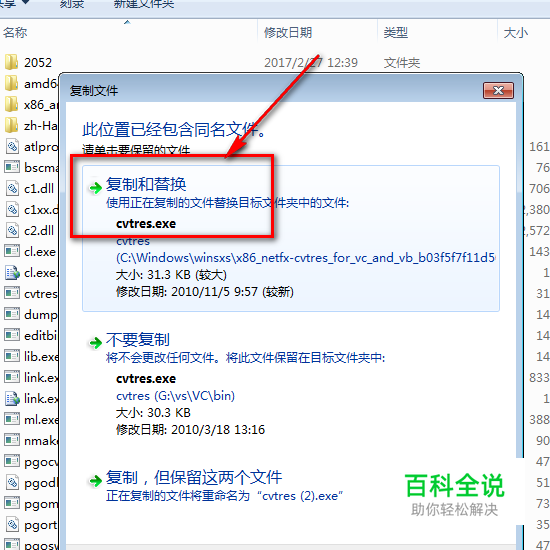Click 修改日期: 2010/3/18 13:16 text
The image size is (550, 550).
tap(190, 429)
